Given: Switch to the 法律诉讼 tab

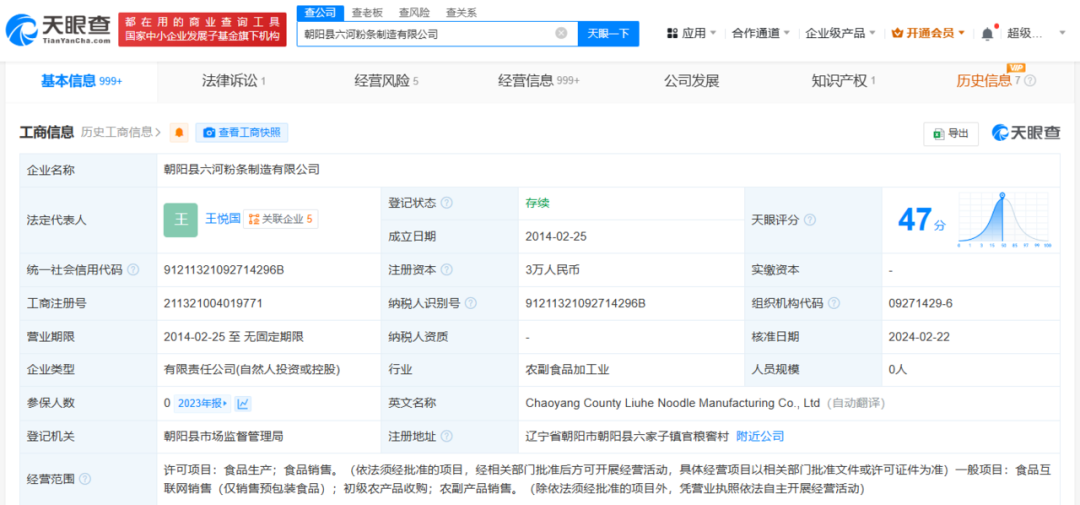Looking at the screenshot, I should (x=234, y=81).
